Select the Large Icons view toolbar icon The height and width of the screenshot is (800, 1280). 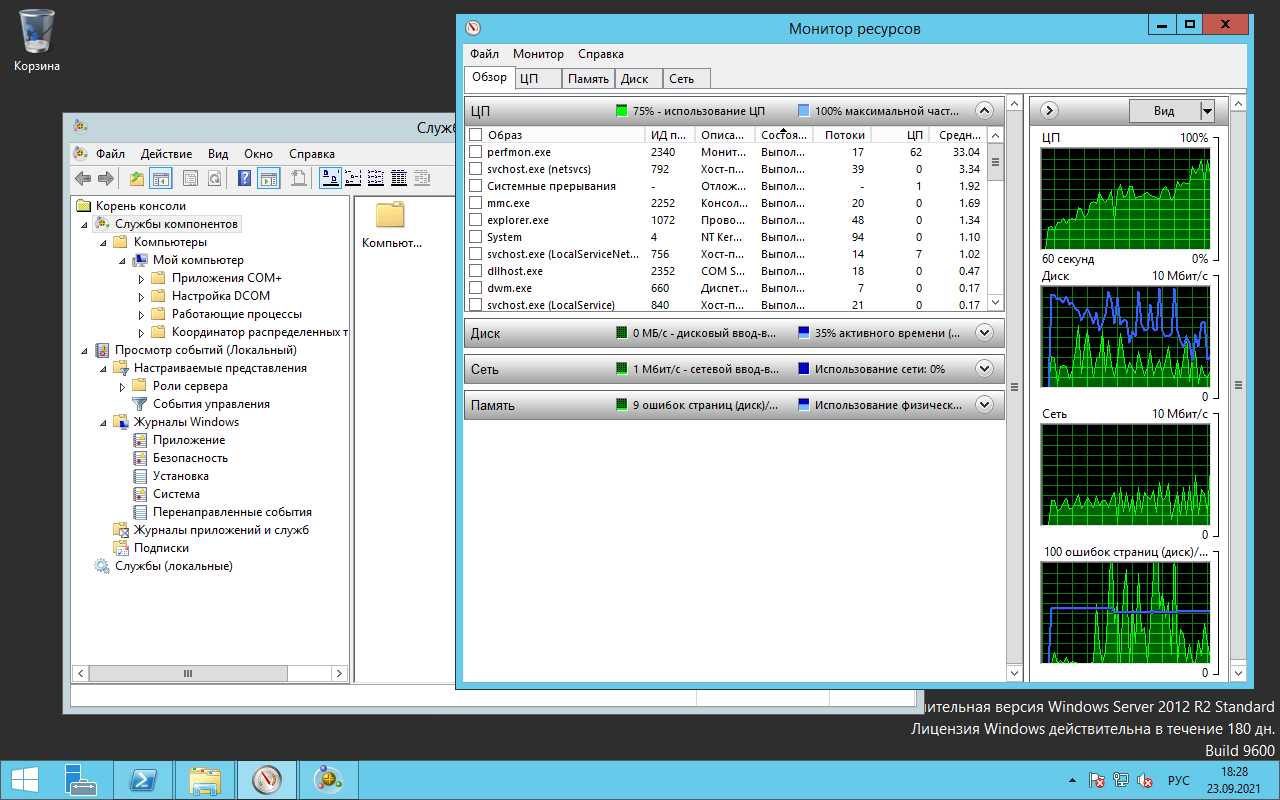point(330,178)
